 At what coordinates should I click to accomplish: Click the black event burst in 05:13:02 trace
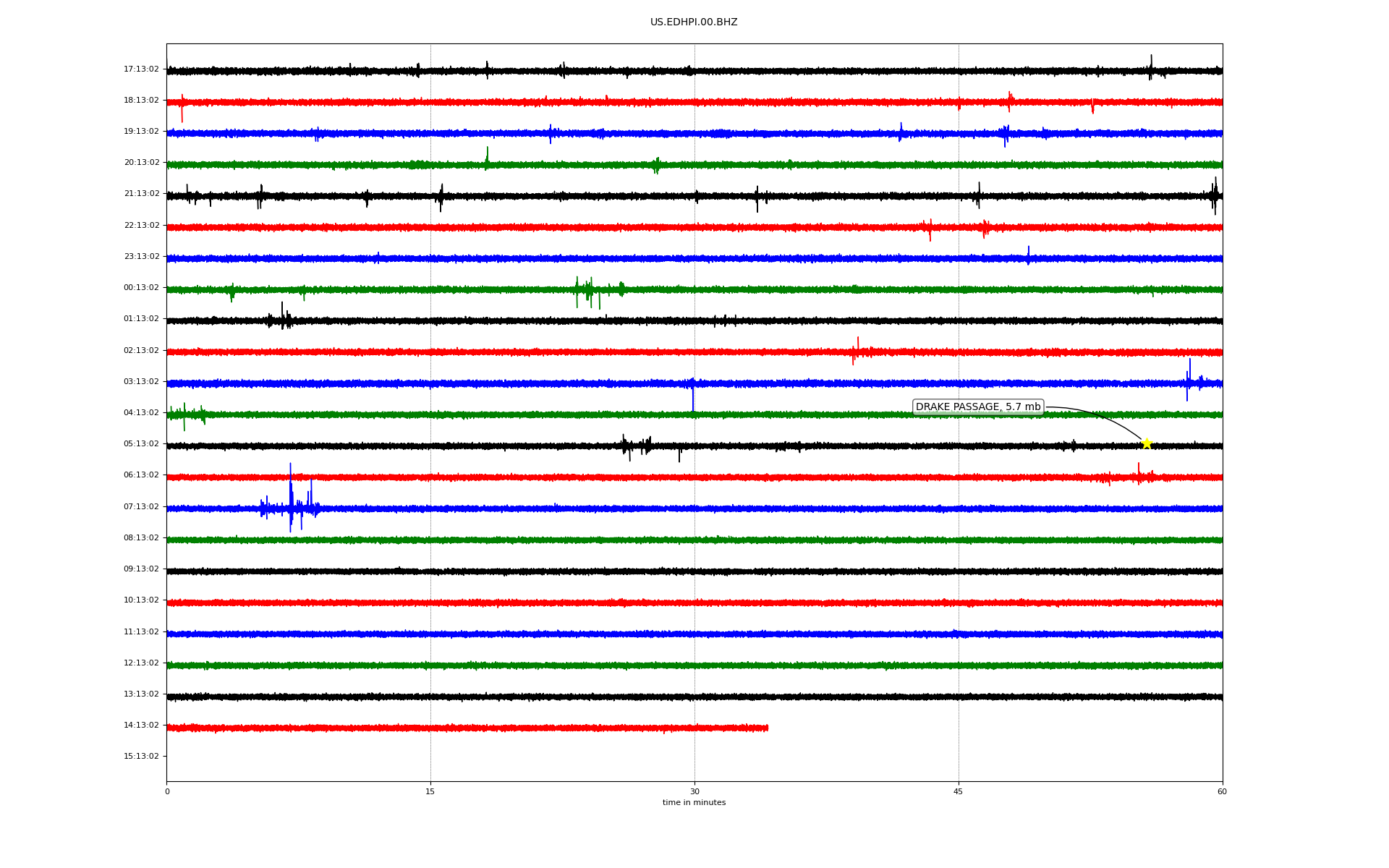pos(638,447)
